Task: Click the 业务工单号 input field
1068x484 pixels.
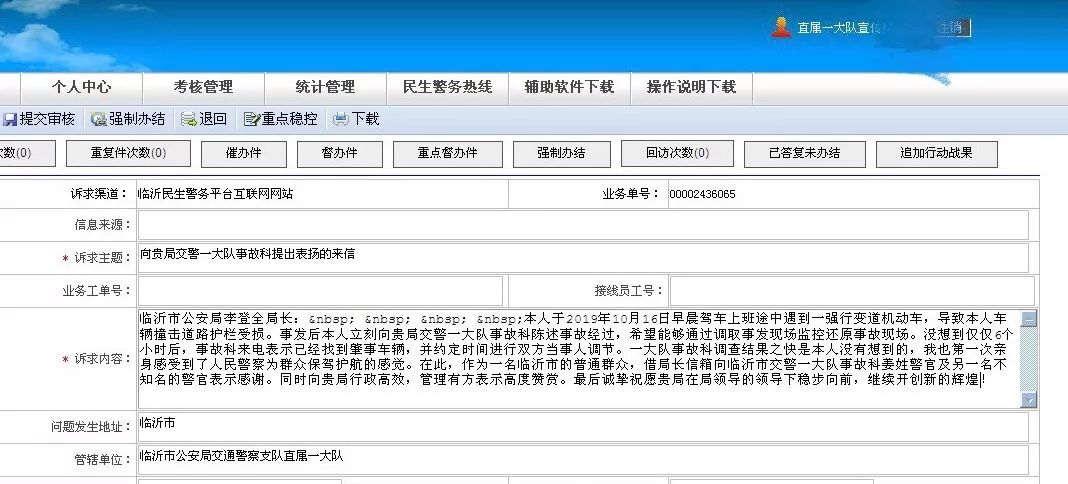Action: (x=320, y=291)
